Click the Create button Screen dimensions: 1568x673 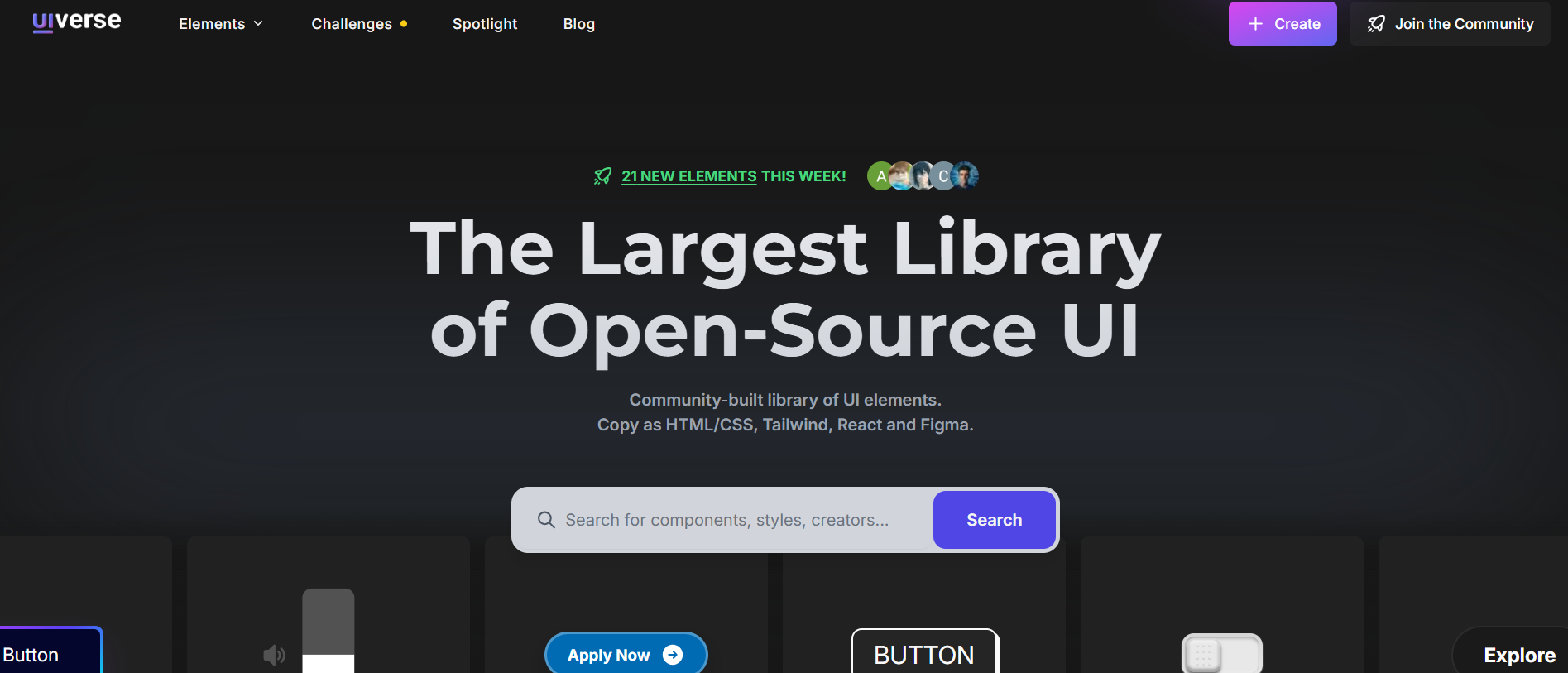click(1283, 23)
